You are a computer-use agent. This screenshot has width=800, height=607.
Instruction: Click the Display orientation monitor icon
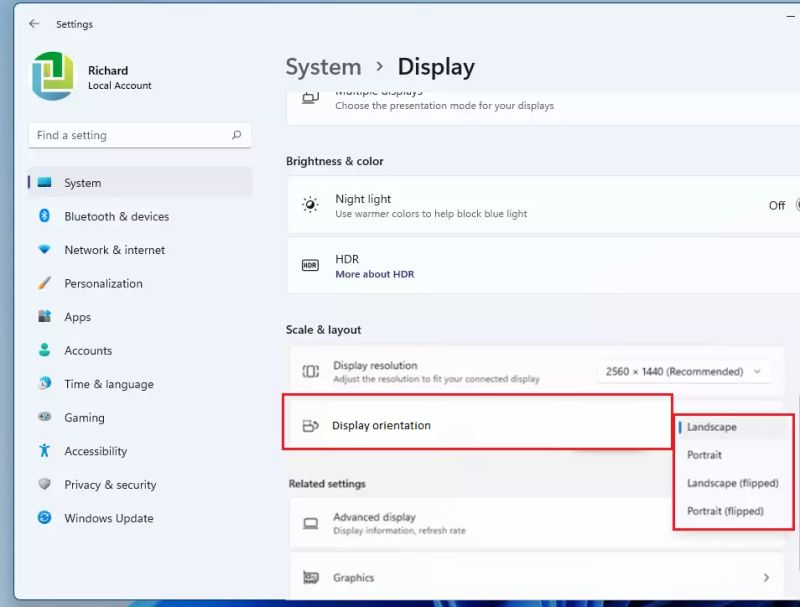point(311,425)
